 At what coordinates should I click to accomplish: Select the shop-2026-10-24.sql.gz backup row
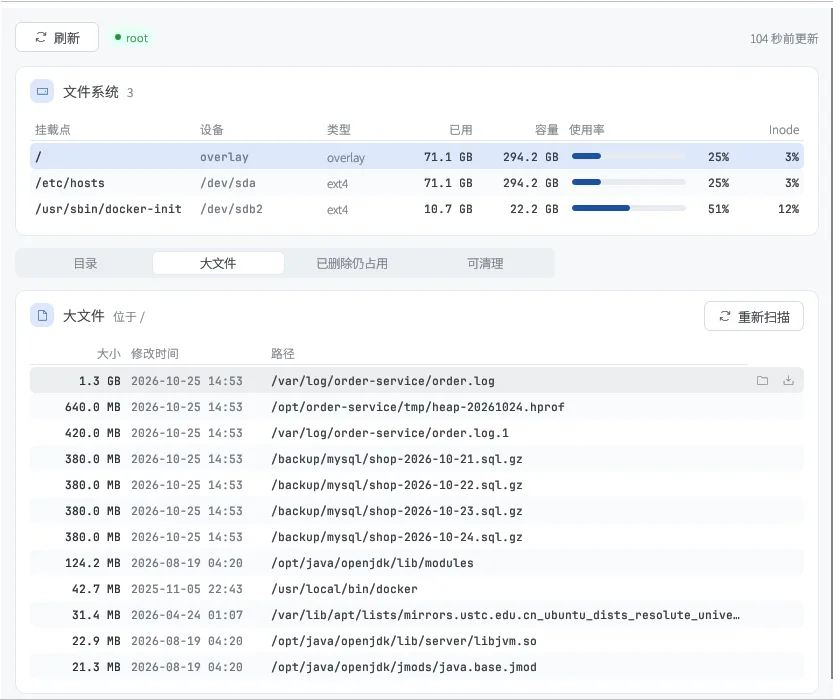click(417, 537)
